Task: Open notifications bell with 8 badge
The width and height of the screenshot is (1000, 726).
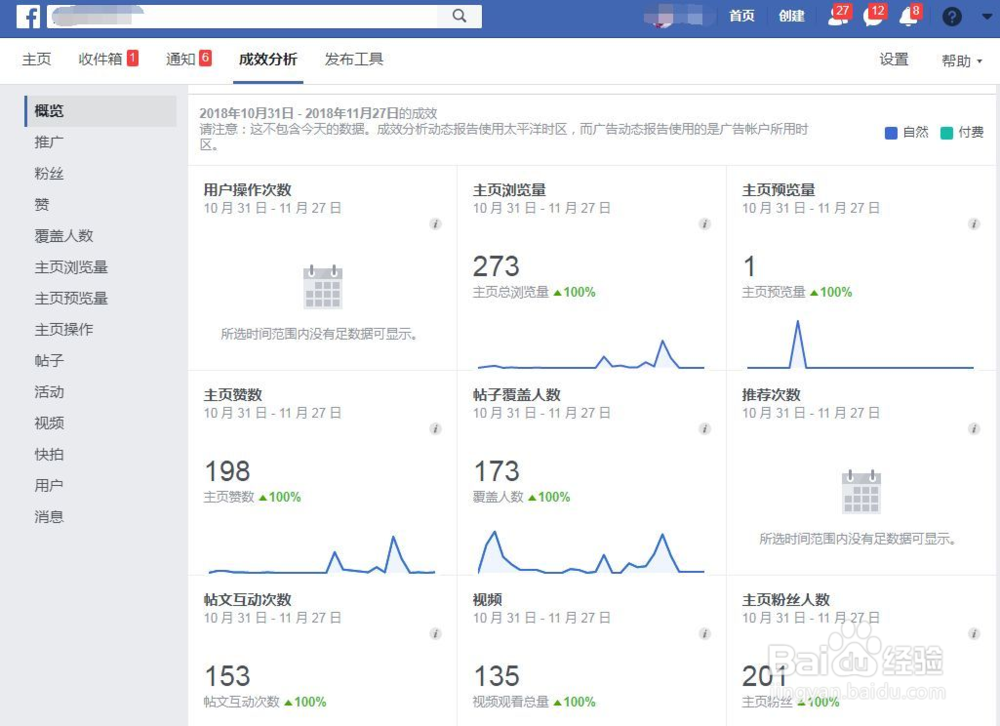Action: [x=909, y=16]
